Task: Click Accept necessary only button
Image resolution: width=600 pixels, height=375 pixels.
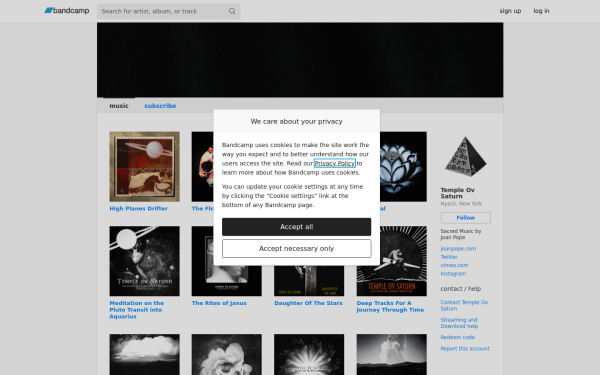Action: pos(296,248)
